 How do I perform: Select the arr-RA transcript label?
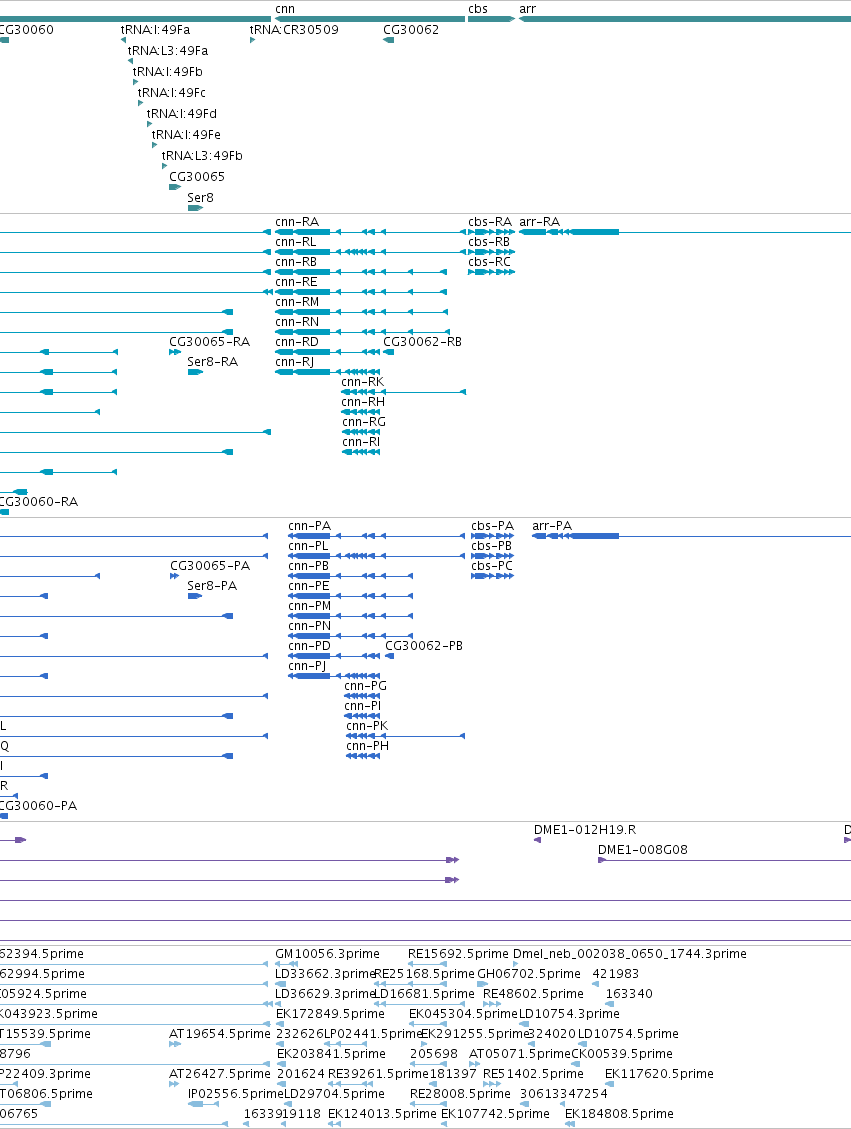click(539, 222)
